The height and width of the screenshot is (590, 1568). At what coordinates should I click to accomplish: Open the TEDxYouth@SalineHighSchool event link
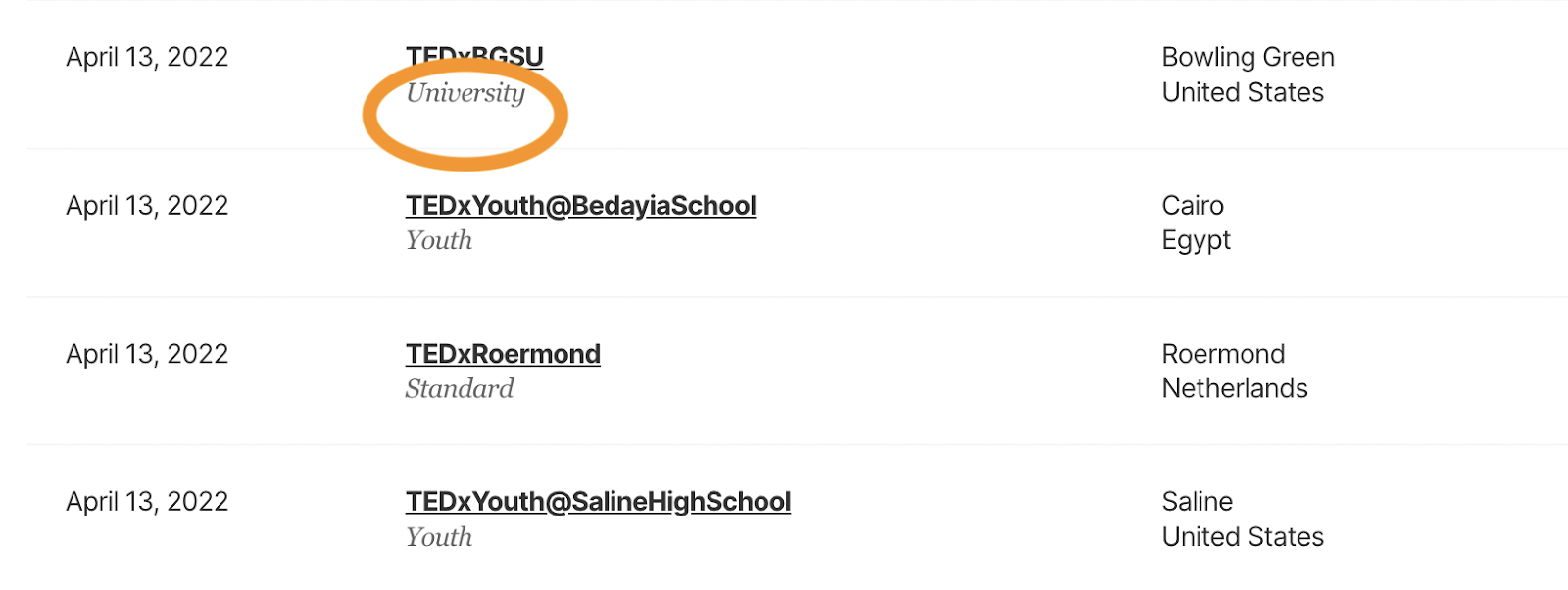598,502
